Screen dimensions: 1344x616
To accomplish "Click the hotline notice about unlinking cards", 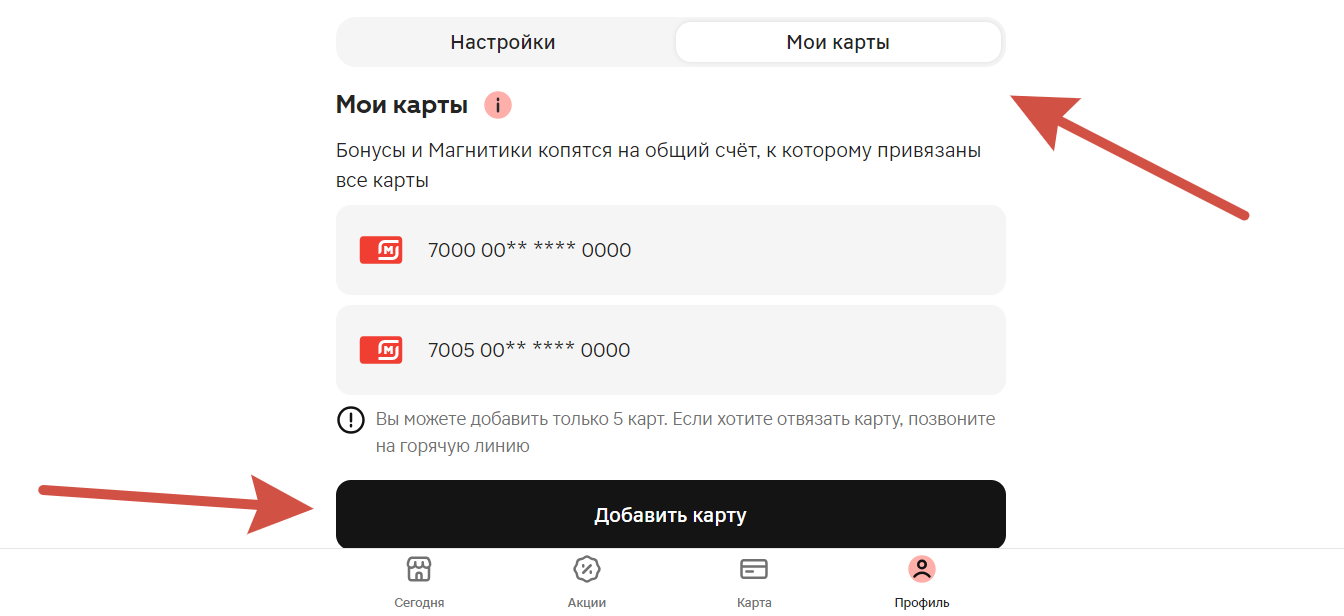I will pyautogui.click(x=685, y=432).
